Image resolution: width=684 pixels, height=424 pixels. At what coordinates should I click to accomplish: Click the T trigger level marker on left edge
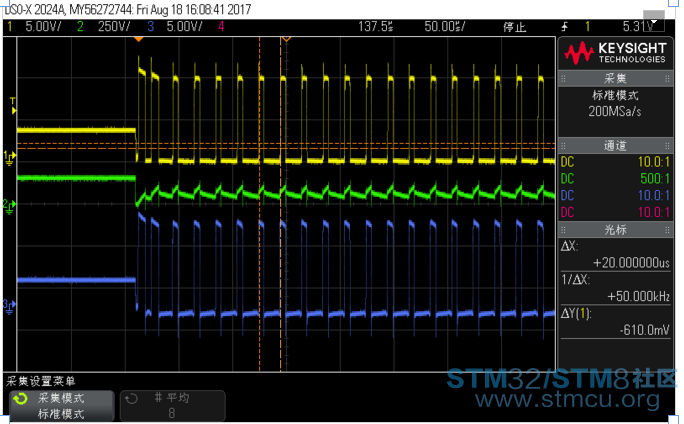pos(13,106)
